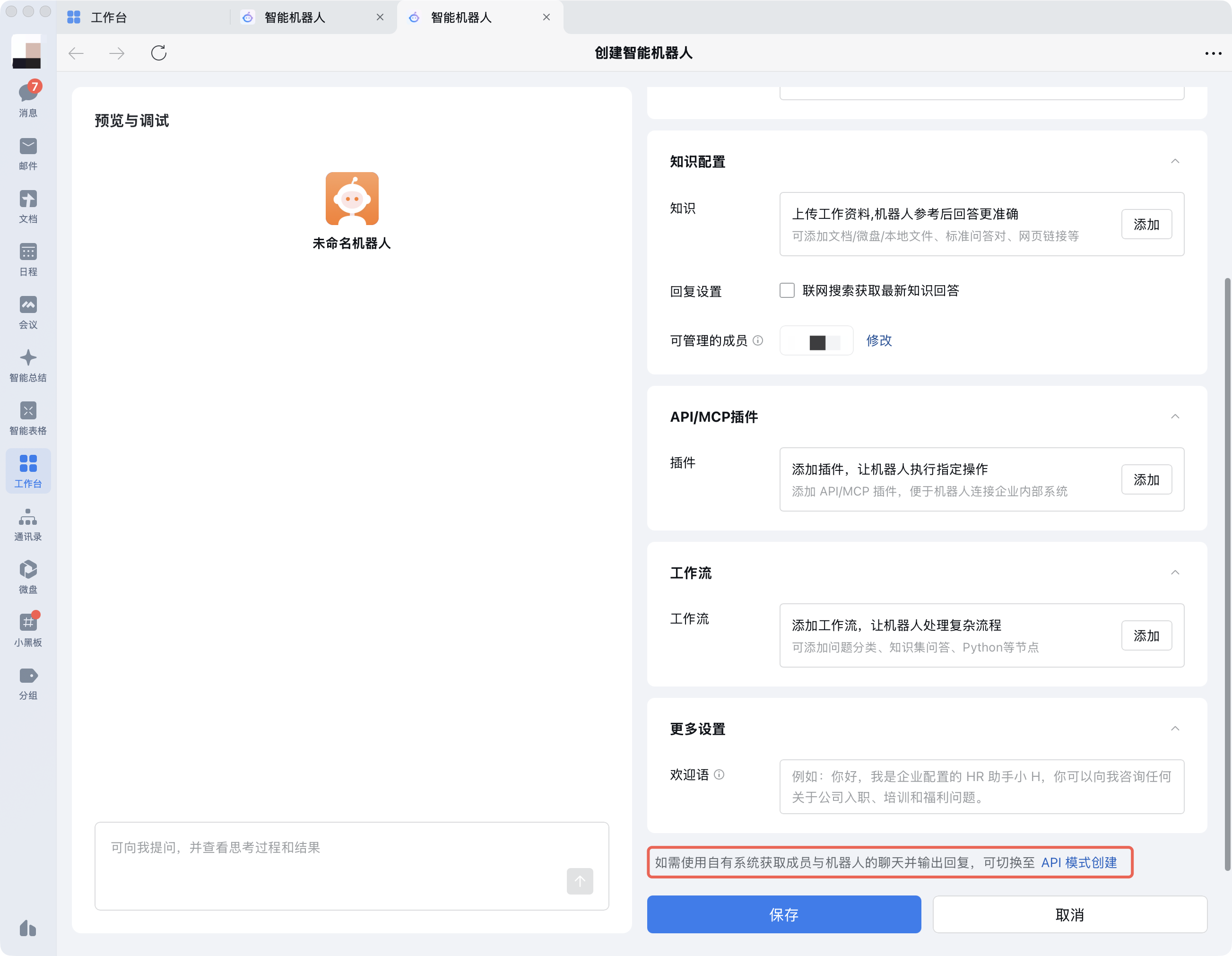Click the page refresh icon
This screenshot has height=956, width=1232.
[x=158, y=53]
